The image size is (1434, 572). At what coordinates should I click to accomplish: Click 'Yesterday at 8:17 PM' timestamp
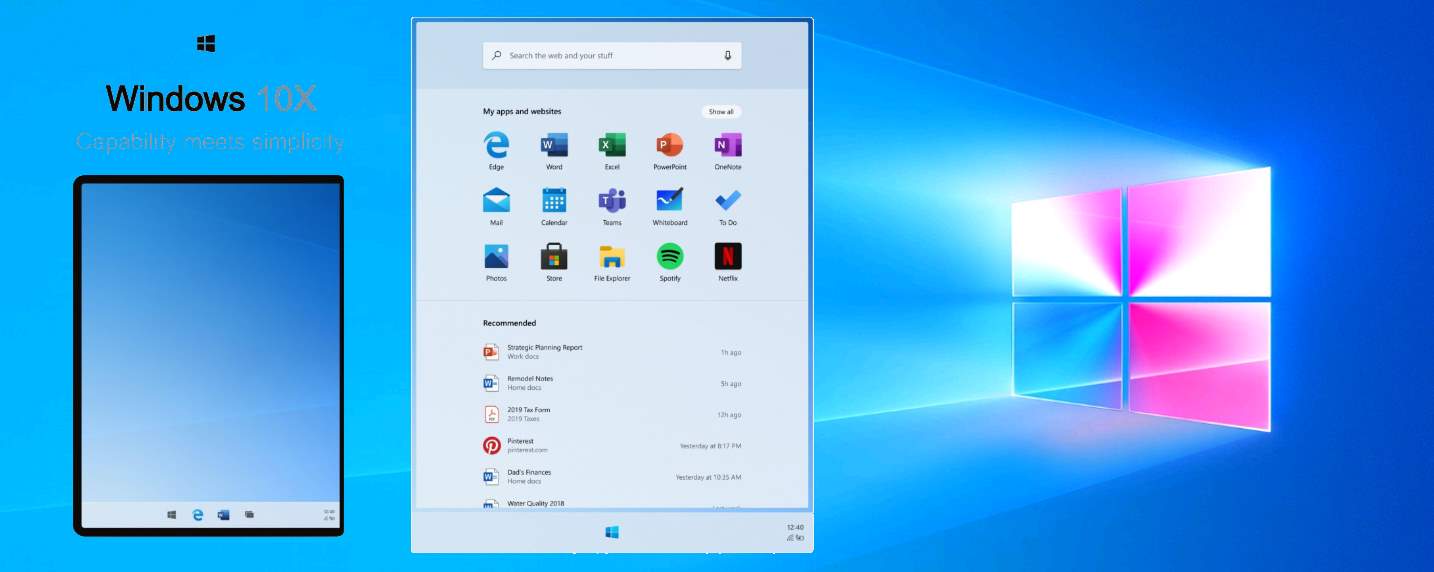711,446
